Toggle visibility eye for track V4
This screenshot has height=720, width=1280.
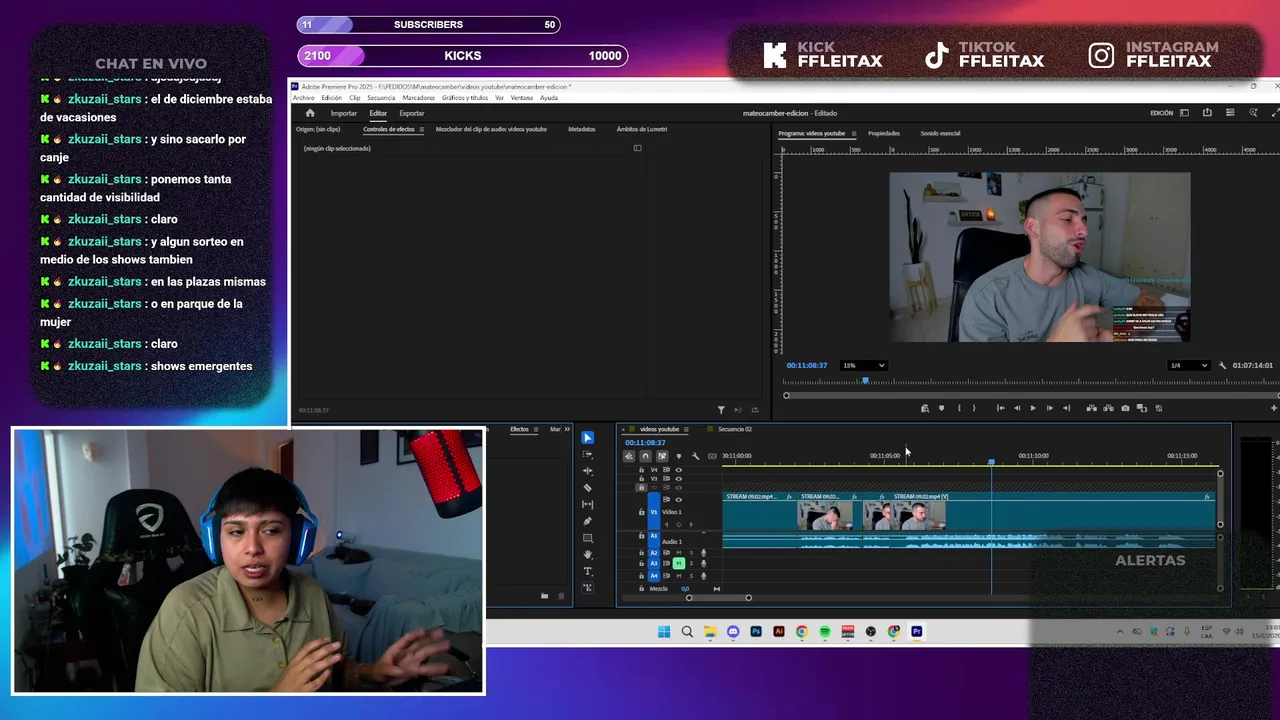click(x=679, y=470)
